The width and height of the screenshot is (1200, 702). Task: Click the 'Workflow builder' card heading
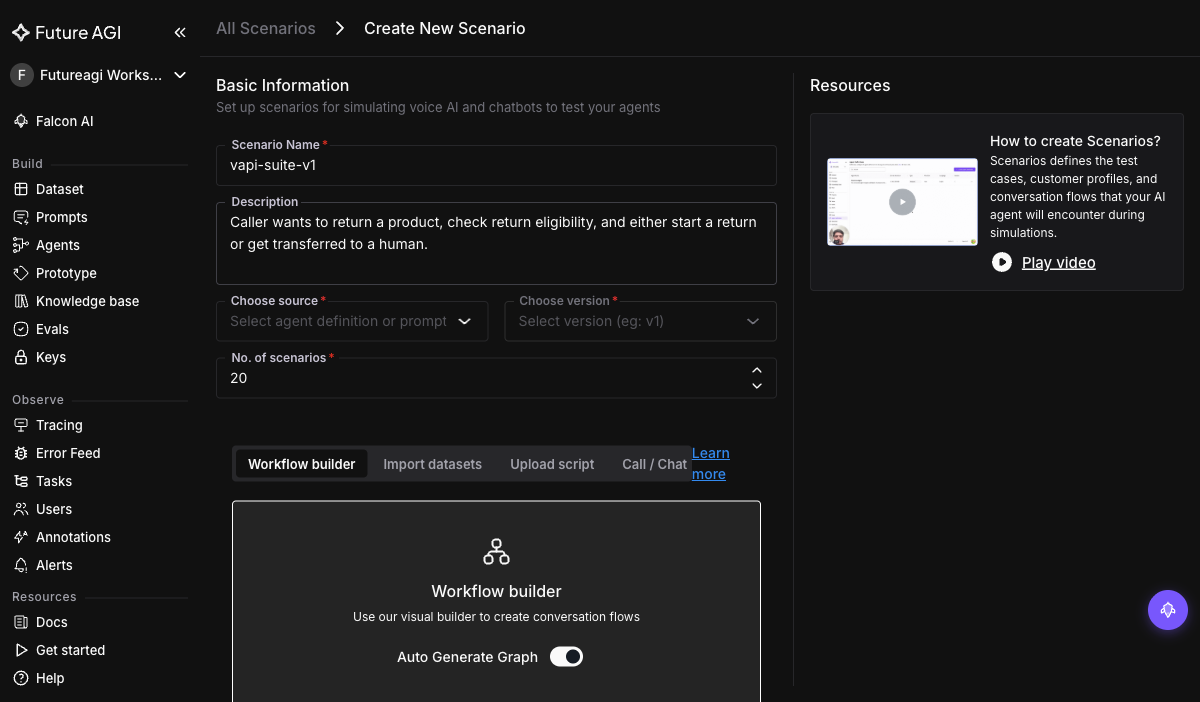click(496, 591)
